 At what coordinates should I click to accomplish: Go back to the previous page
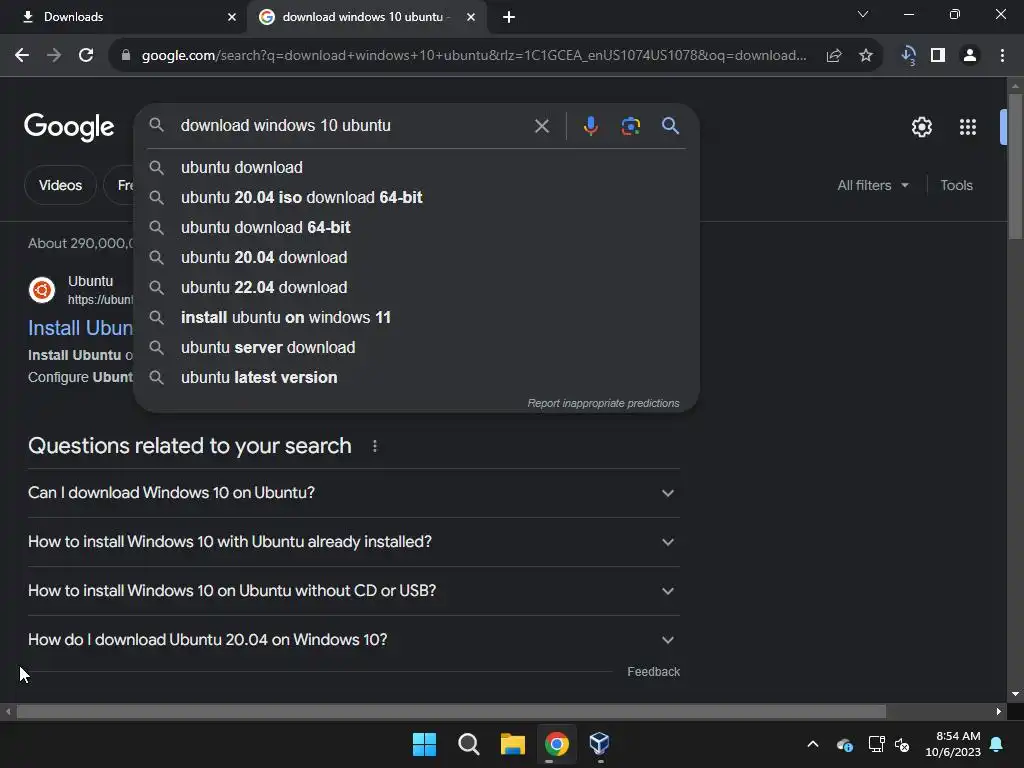pos(22,56)
